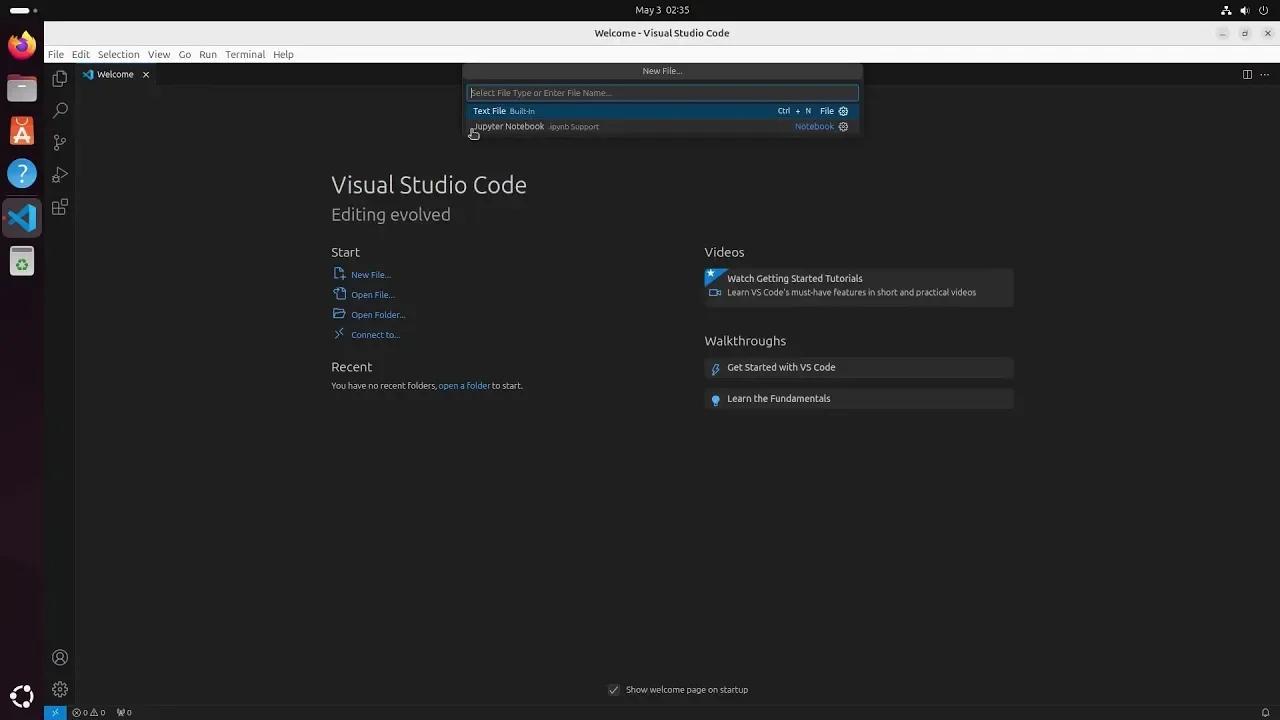This screenshot has height=720, width=1280.
Task: Open the remote connection indicator
Action: click(x=55, y=712)
